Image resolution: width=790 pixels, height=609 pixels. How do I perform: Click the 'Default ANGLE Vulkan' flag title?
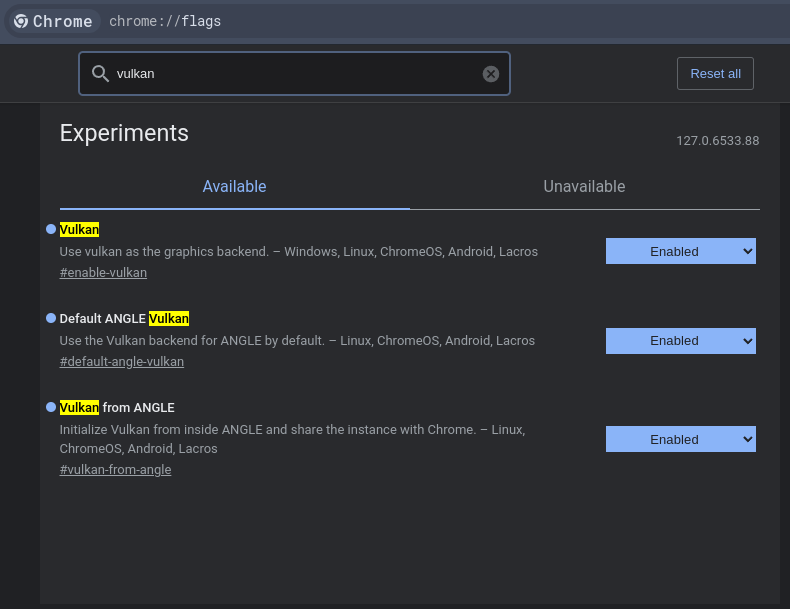124,318
